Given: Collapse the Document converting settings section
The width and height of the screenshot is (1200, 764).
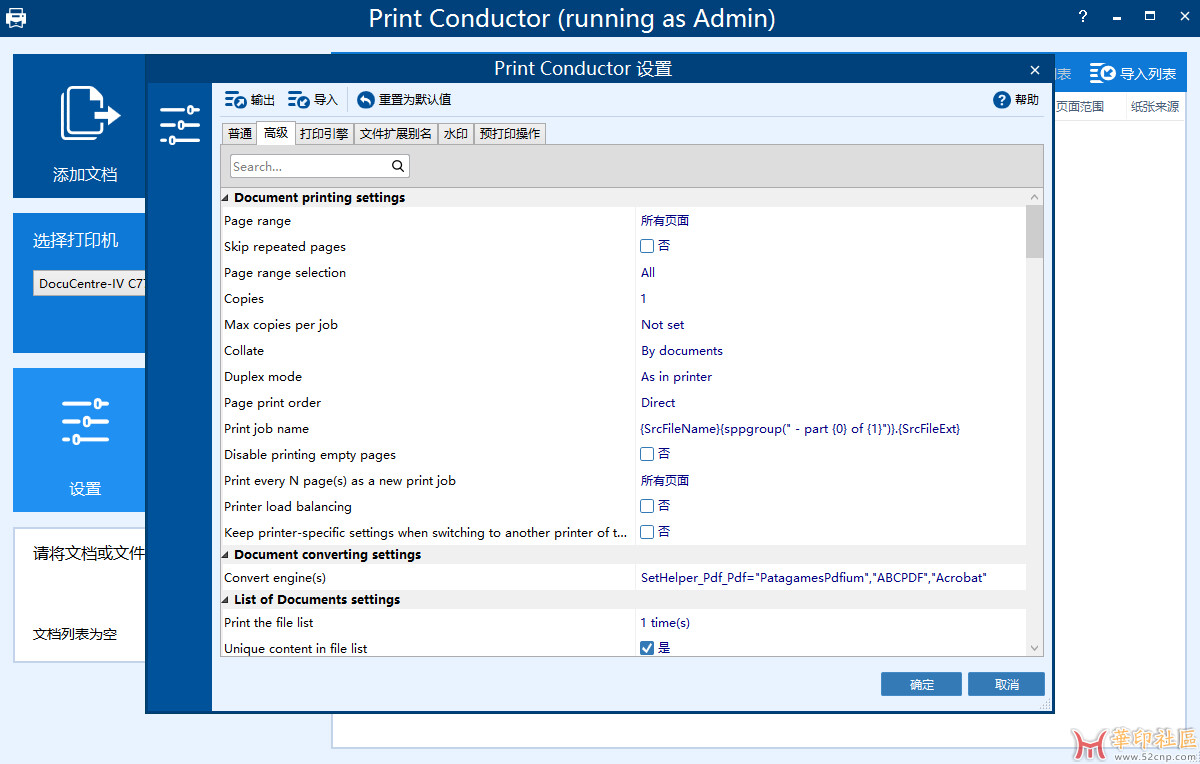Looking at the screenshot, I should pyautogui.click(x=226, y=555).
